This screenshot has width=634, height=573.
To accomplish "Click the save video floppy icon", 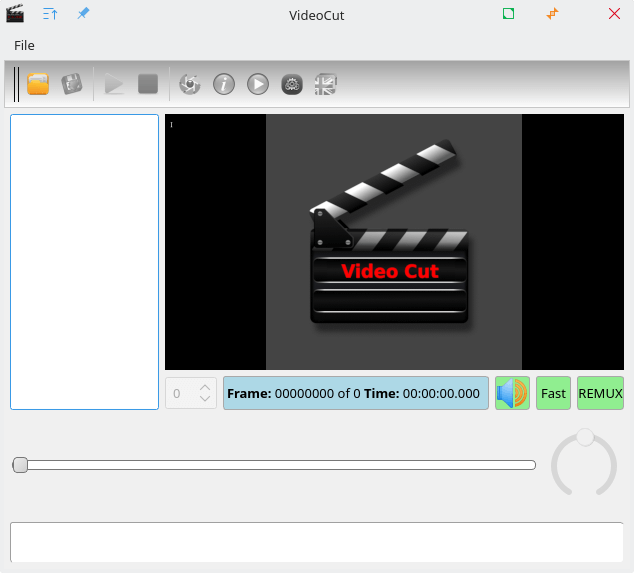I will pyautogui.click(x=72, y=84).
